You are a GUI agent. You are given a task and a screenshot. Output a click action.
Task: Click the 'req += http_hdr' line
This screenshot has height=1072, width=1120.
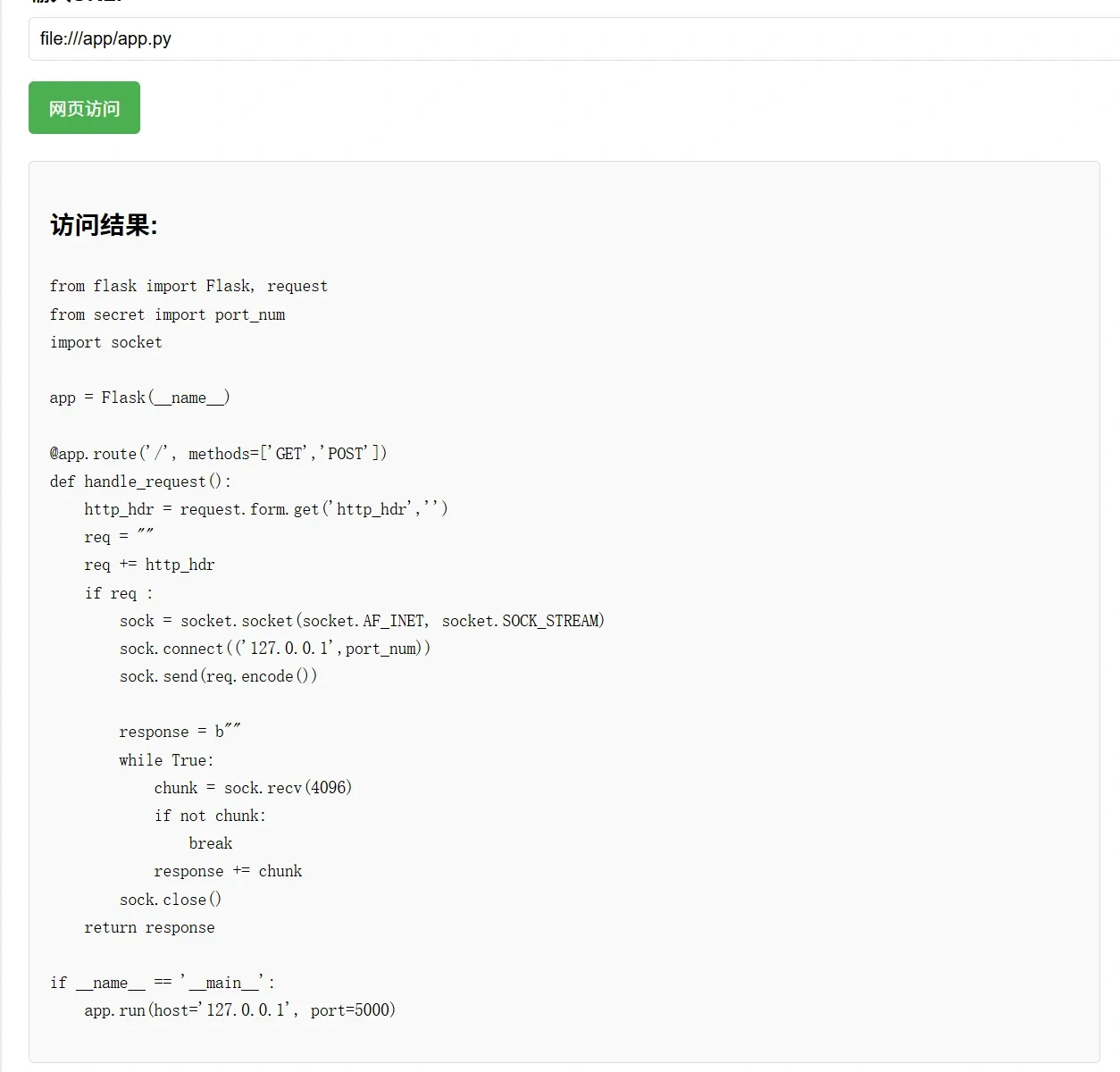(149, 565)
